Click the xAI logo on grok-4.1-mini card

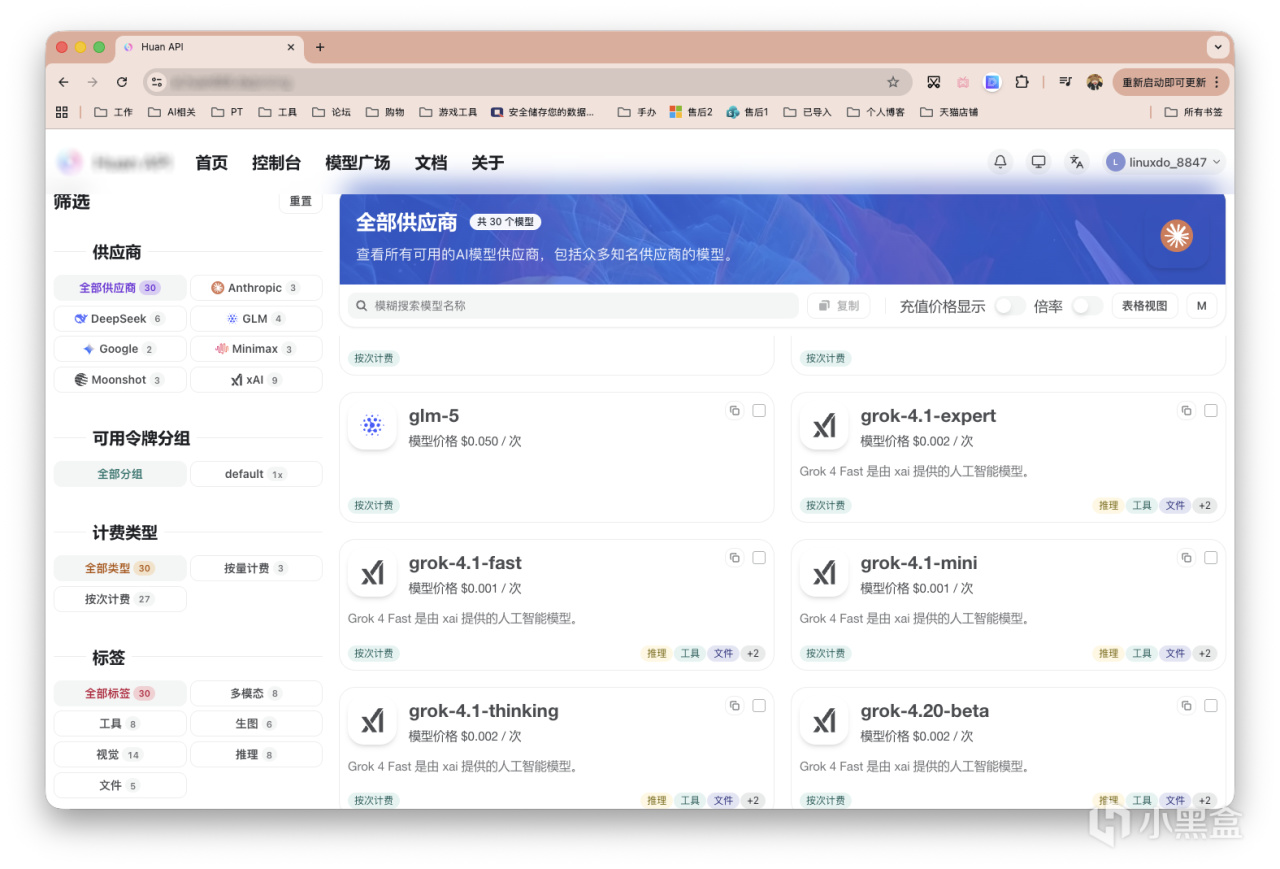click(825, 573)
